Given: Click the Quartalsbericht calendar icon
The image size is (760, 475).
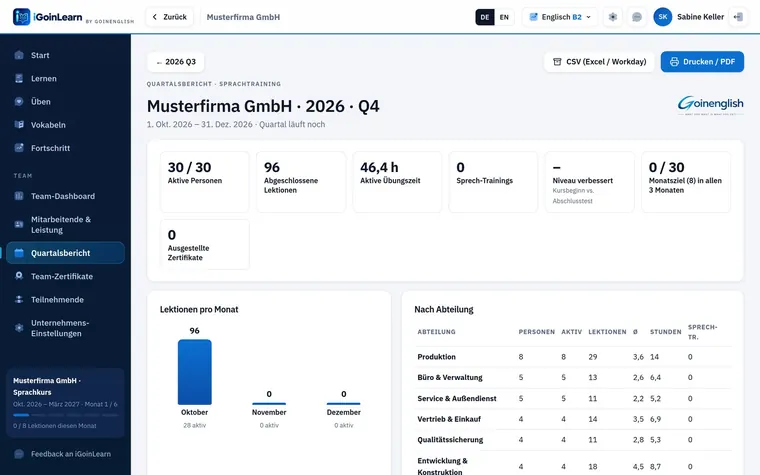Looking at the screenshot, I should pos(19,253).
